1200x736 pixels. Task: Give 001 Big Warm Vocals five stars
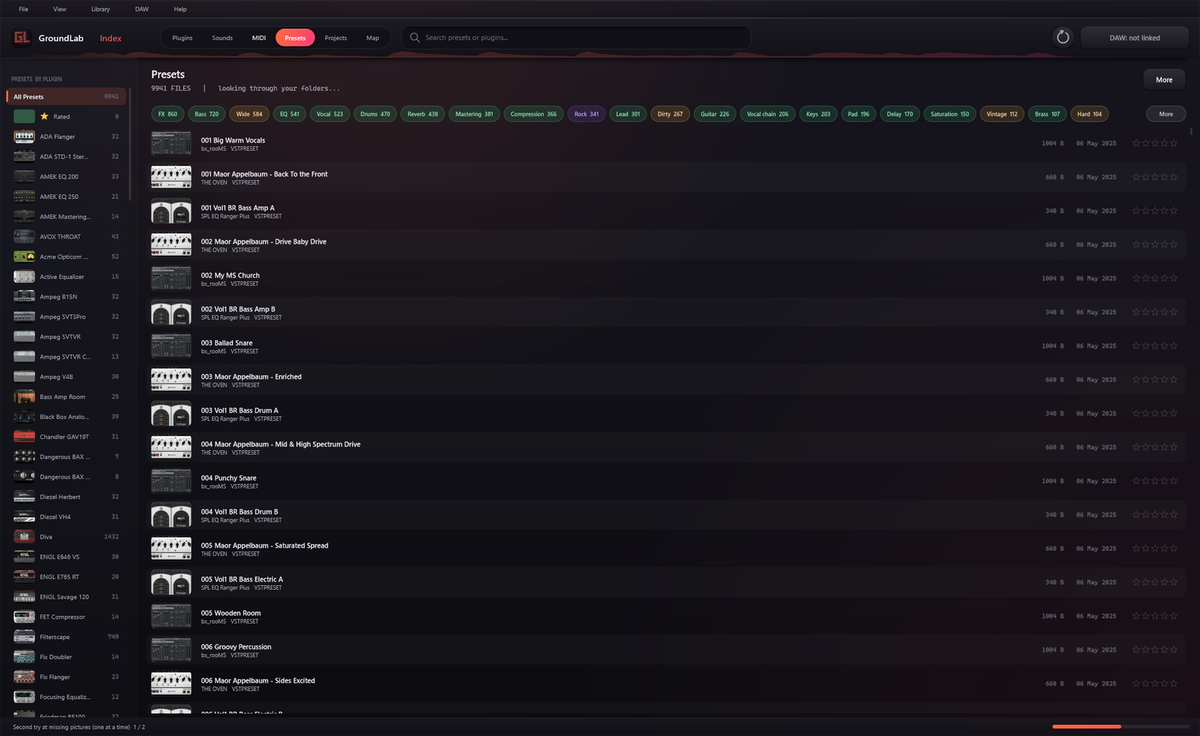click(x=1174, y=144)
